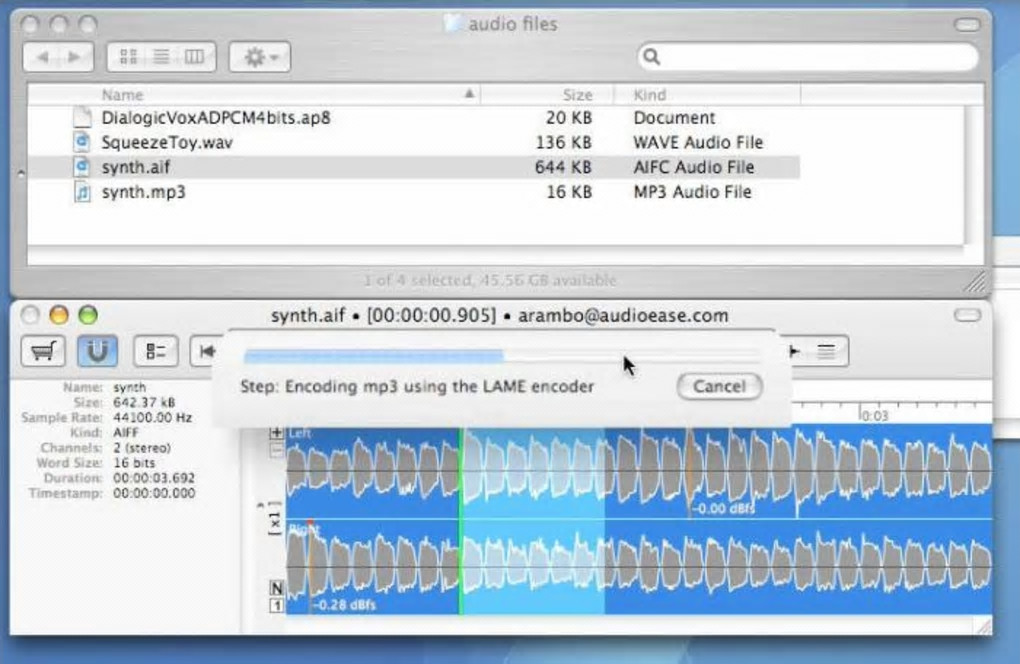Go forward in the audio files Finder window
This screenshot has width=1020, height=664.
tap(75, 57)
